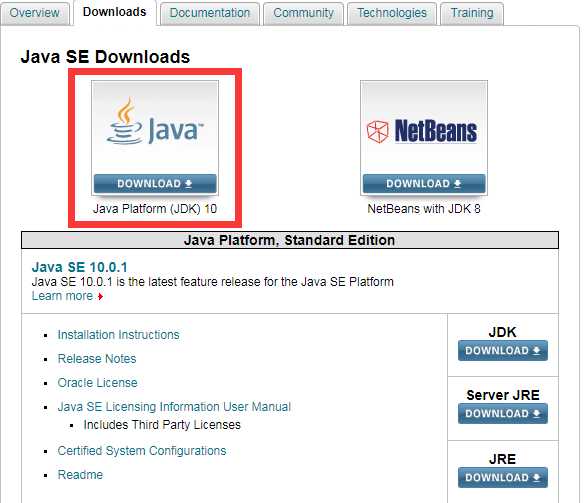View the Oracle License link

[98, 383]
